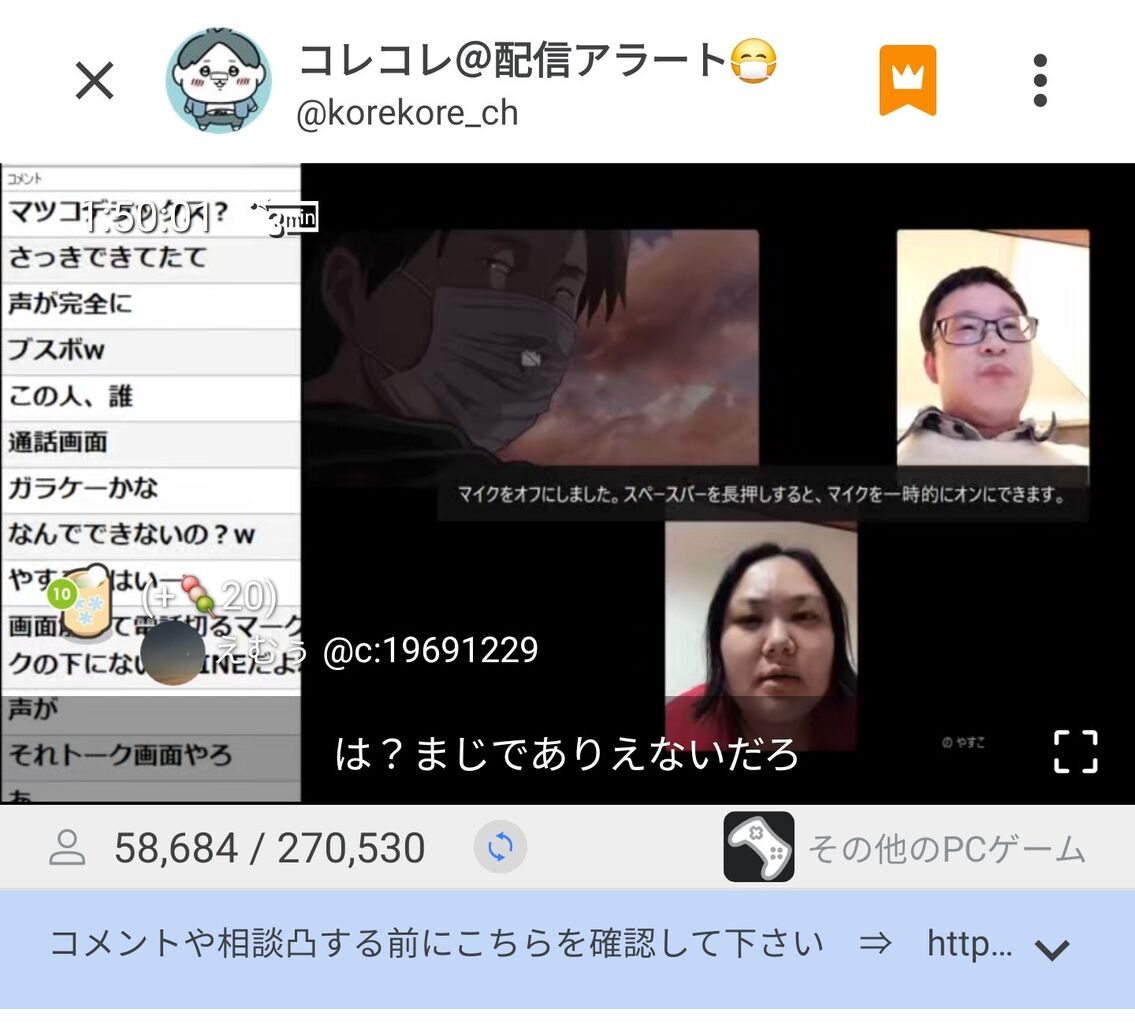This screenshot has height=1024, width=1135.
Task: Open the three-dot more options menu
Action: click(1040, 80)
